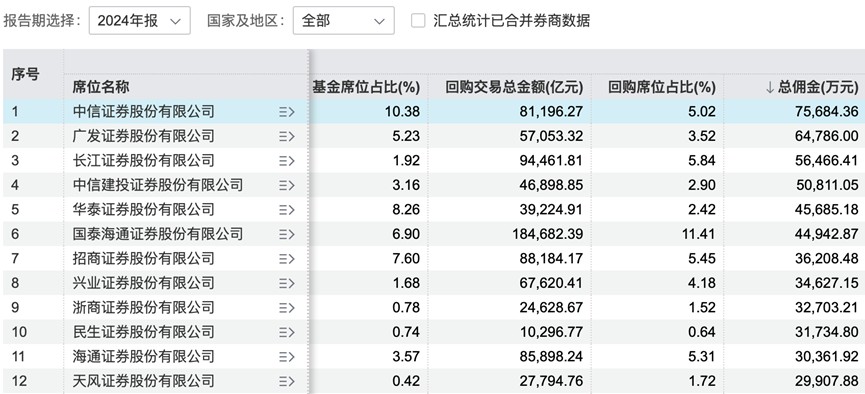Click repo seat share cell 0.64
This screenshot has height=394, width=865.
click(x=702, y=332)
